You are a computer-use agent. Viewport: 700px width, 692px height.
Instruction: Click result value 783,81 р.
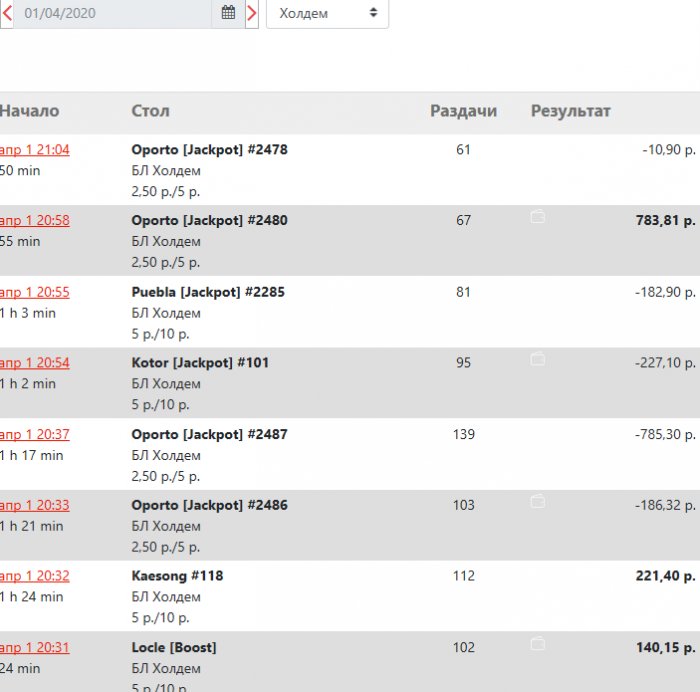tap(666, 220)
